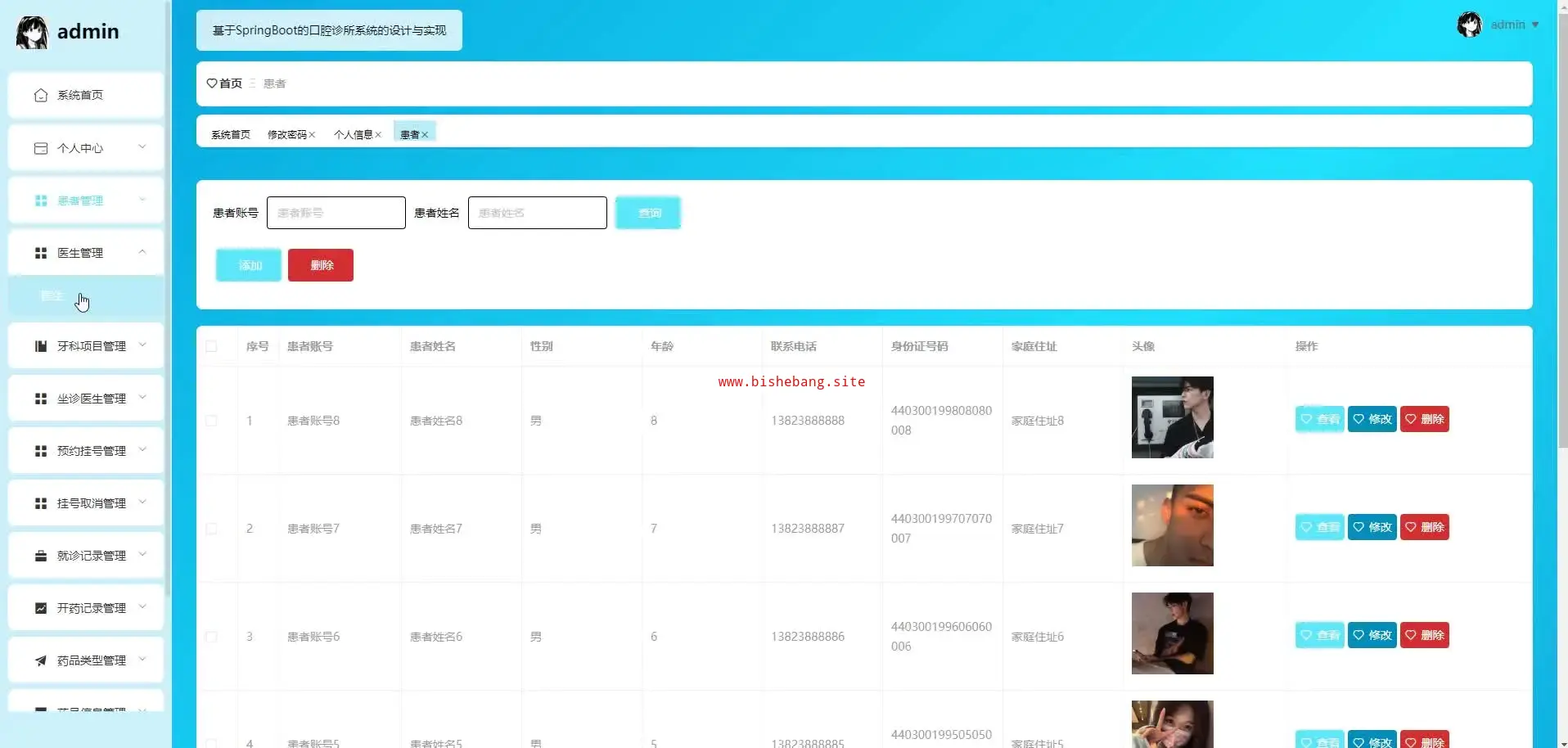Expand the 牙科项目管理 chevron
The image size is (1568, 748).
(142, 345)
